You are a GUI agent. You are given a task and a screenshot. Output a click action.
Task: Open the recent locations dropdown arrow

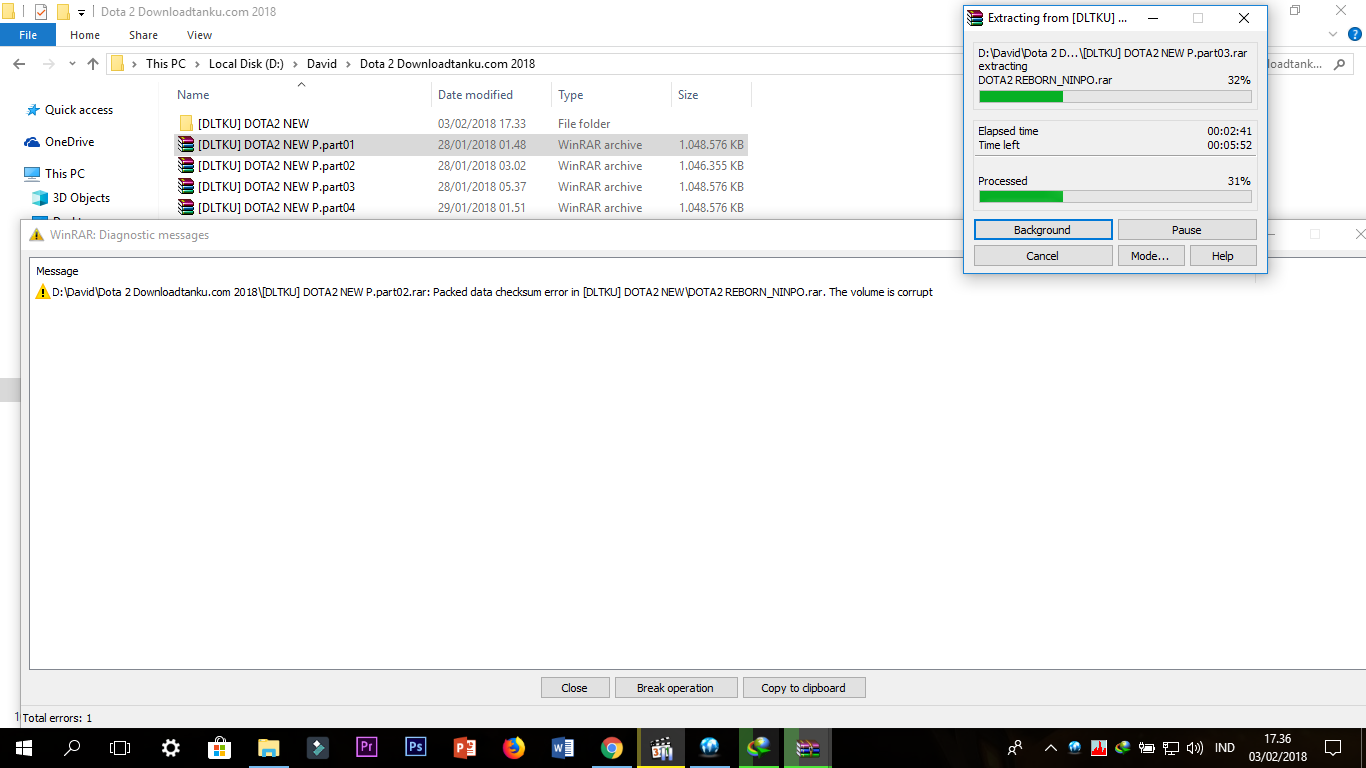pos(72,64)
